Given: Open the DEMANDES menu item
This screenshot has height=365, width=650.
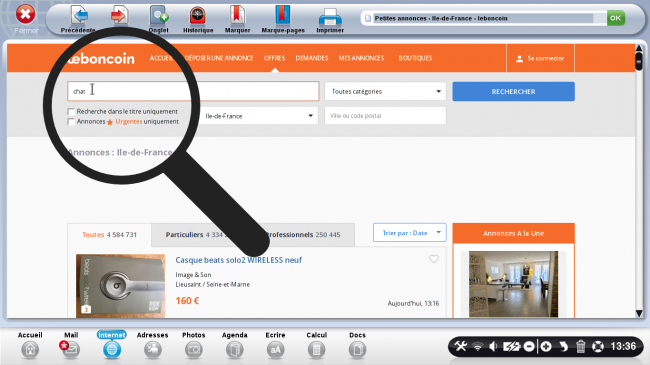Looking at the screenshot, I should [312, 58].
